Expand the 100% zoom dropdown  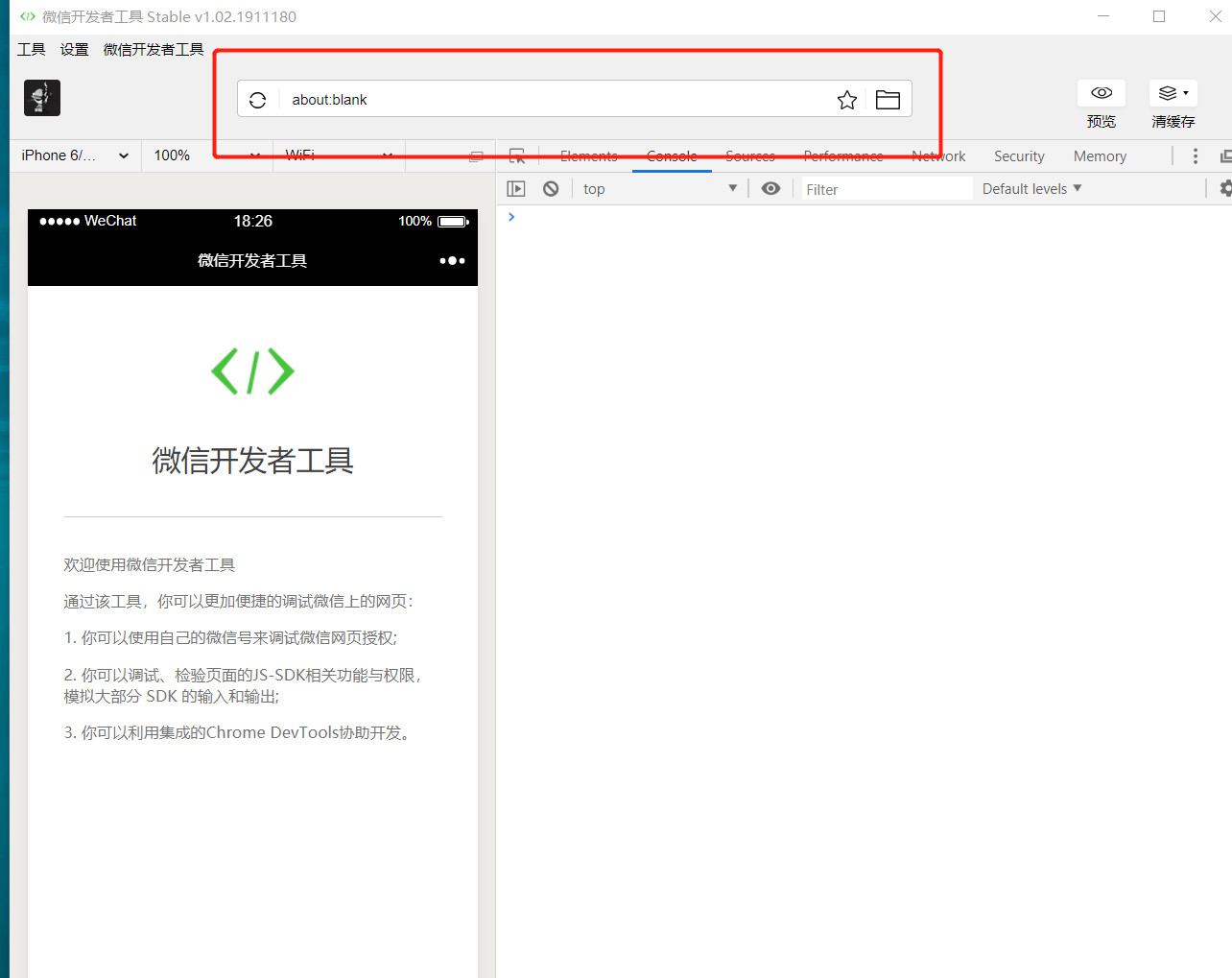[206, 155]
